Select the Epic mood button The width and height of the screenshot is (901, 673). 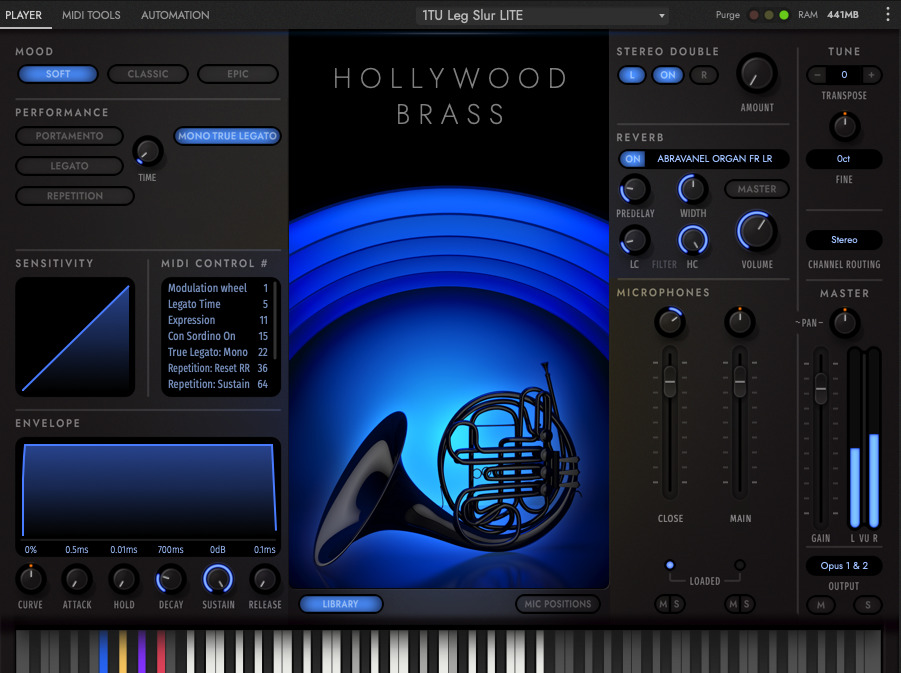(x=238, y=74)
